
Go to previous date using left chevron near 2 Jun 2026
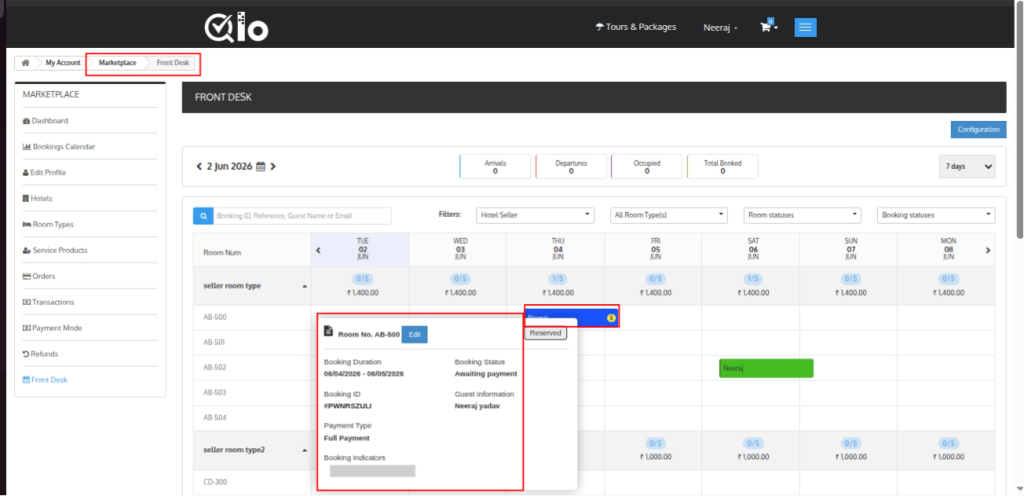199,166
